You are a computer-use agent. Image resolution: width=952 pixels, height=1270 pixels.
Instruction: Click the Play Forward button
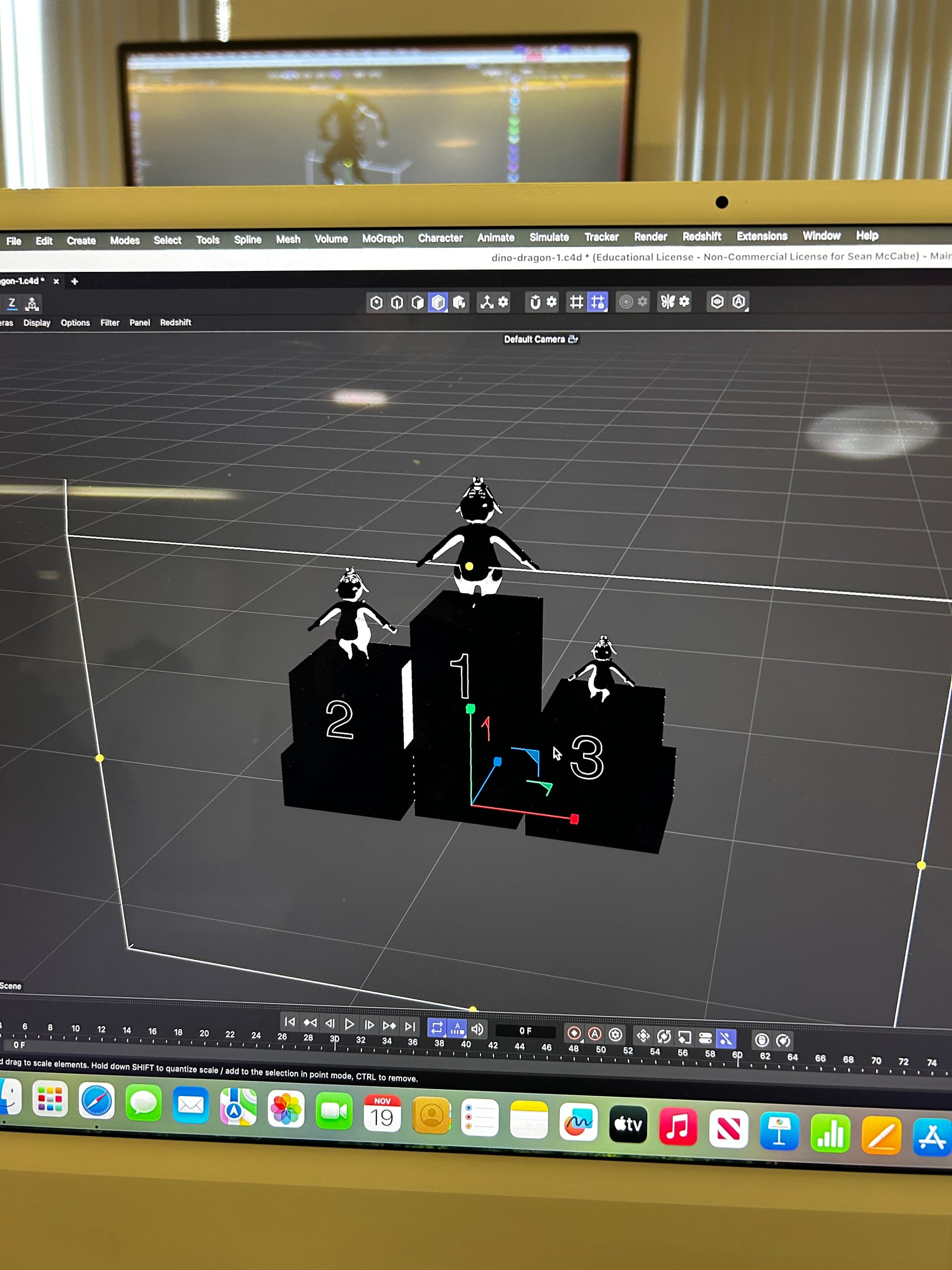pos(349,1024)
